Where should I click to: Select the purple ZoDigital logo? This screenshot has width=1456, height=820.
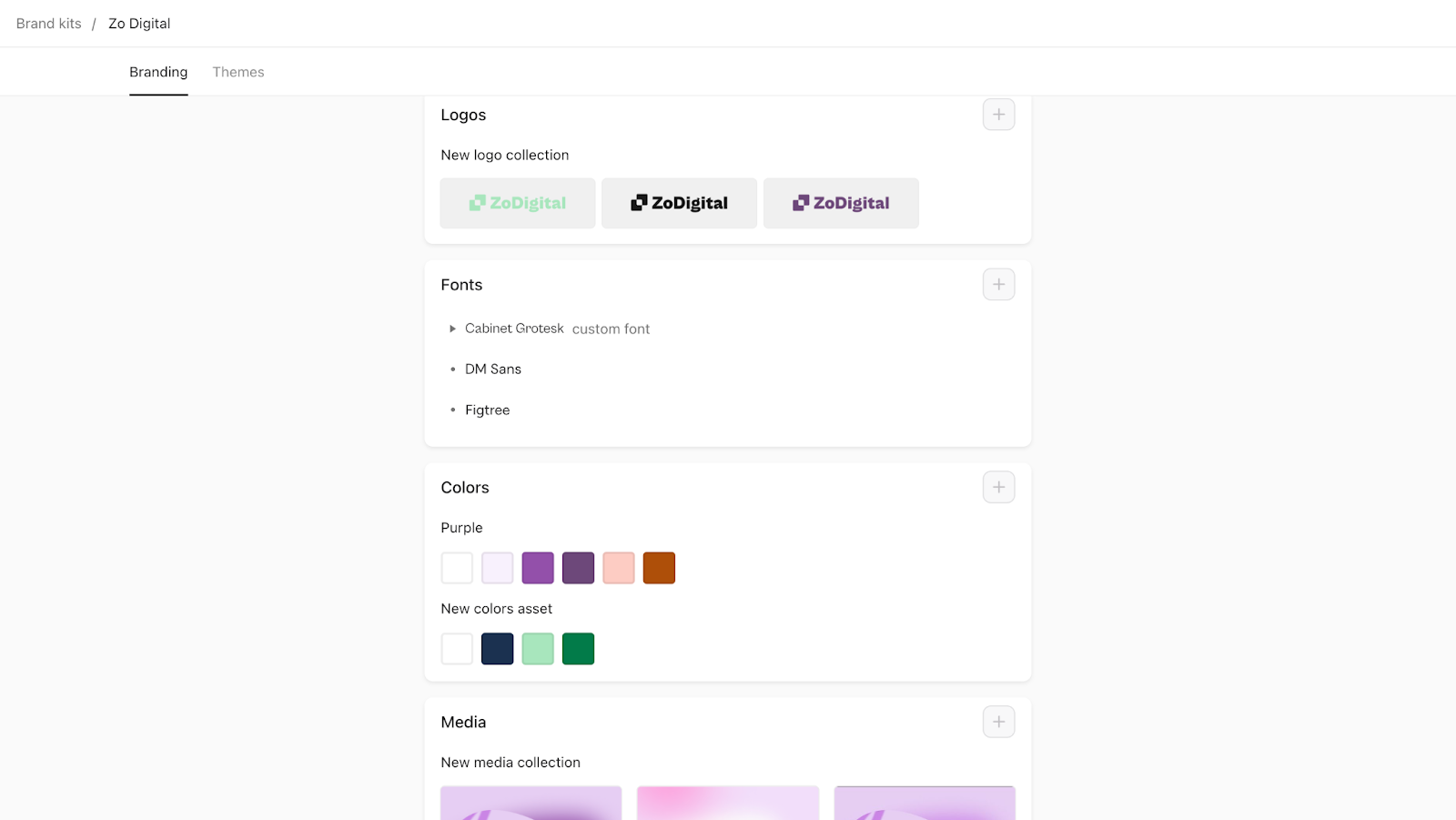click(x=841, y=203)
